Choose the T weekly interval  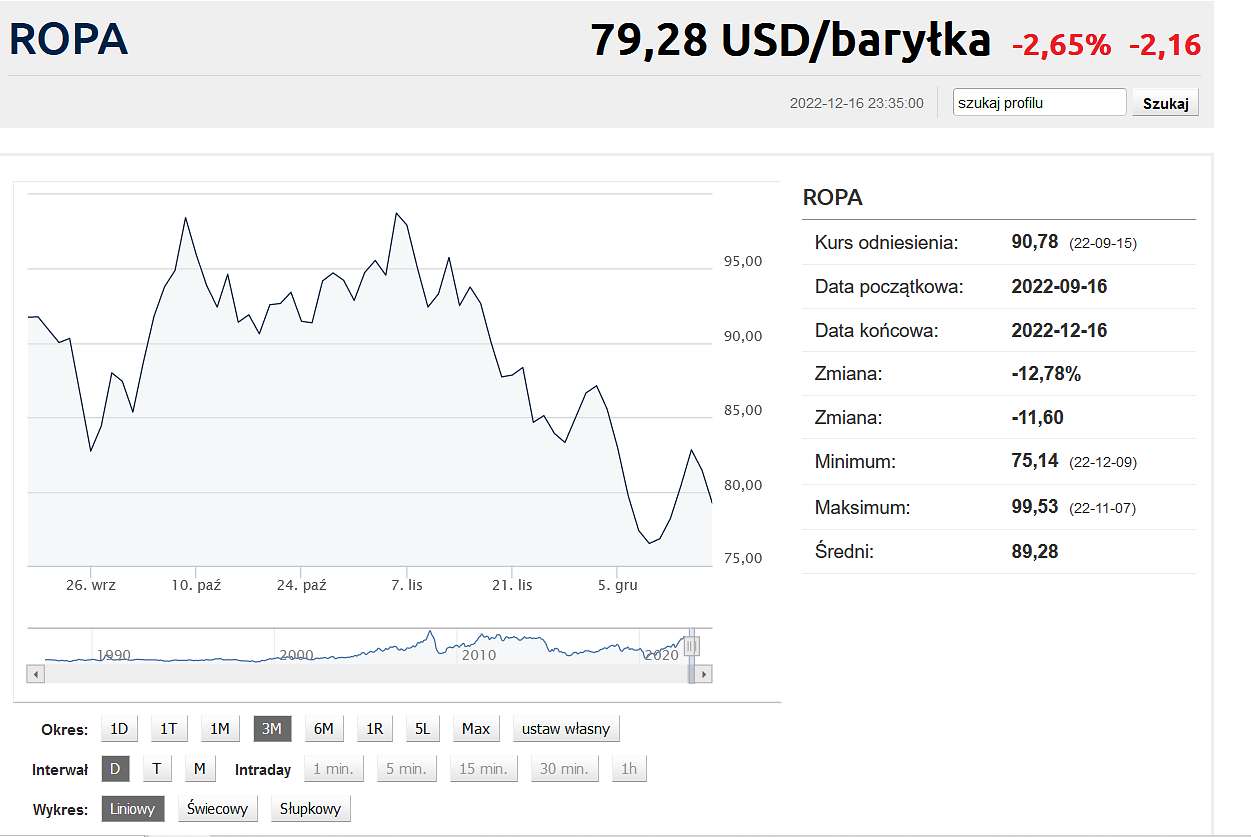coord(157,769)
